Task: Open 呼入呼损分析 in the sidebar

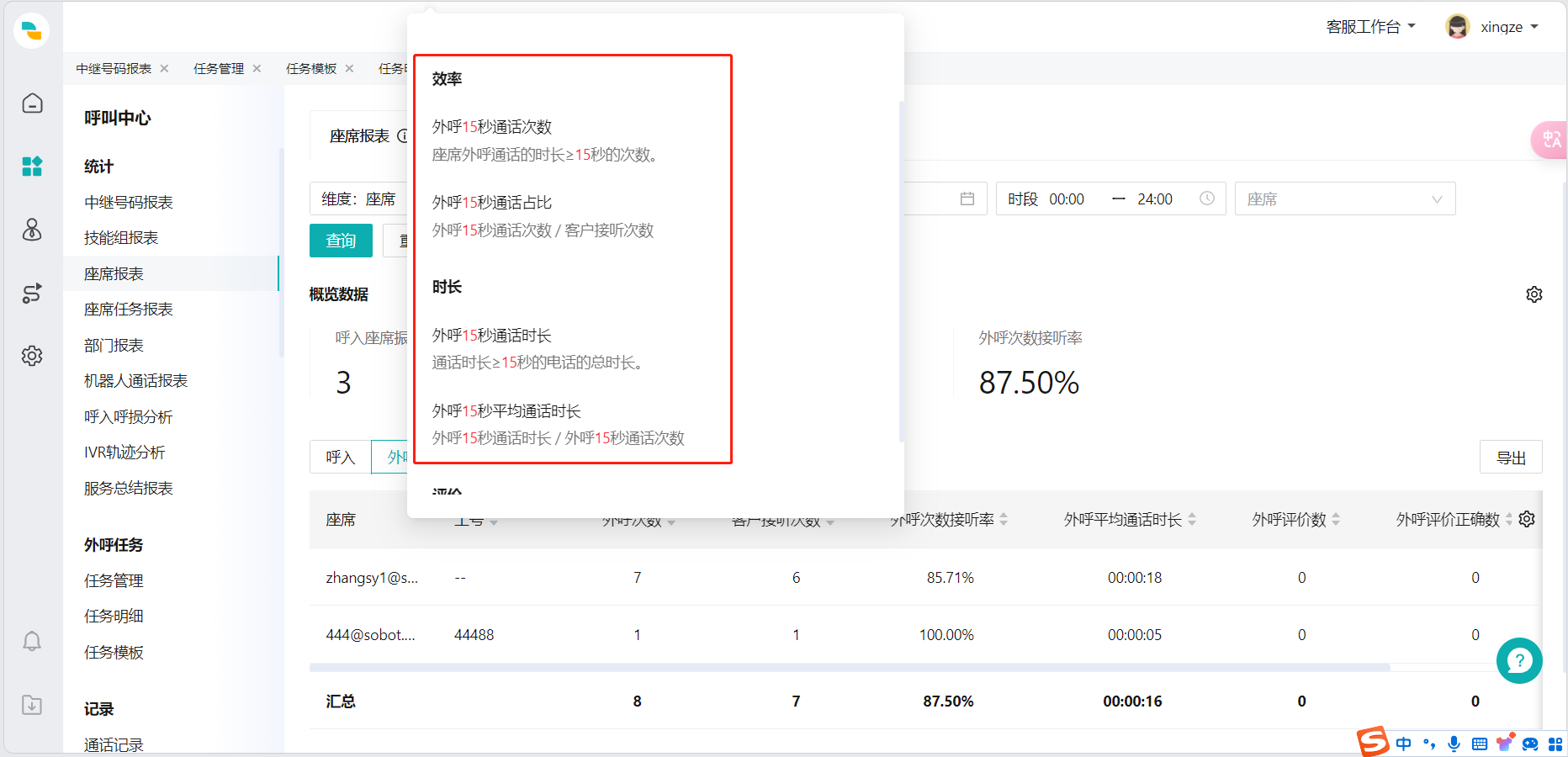Action: (129, 417)
